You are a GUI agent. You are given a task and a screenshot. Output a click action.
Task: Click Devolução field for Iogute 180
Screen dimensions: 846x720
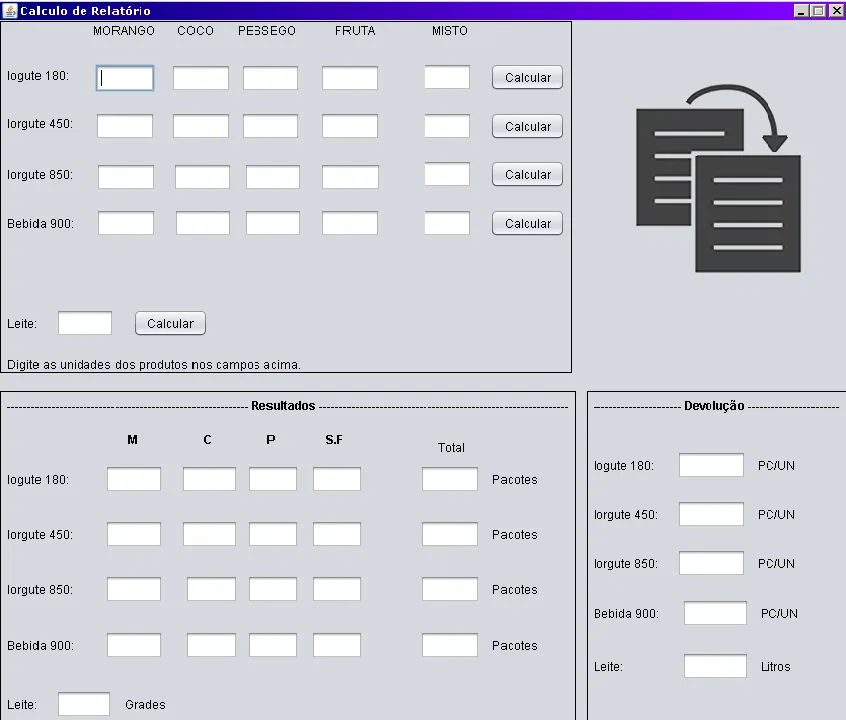point(711,465)
